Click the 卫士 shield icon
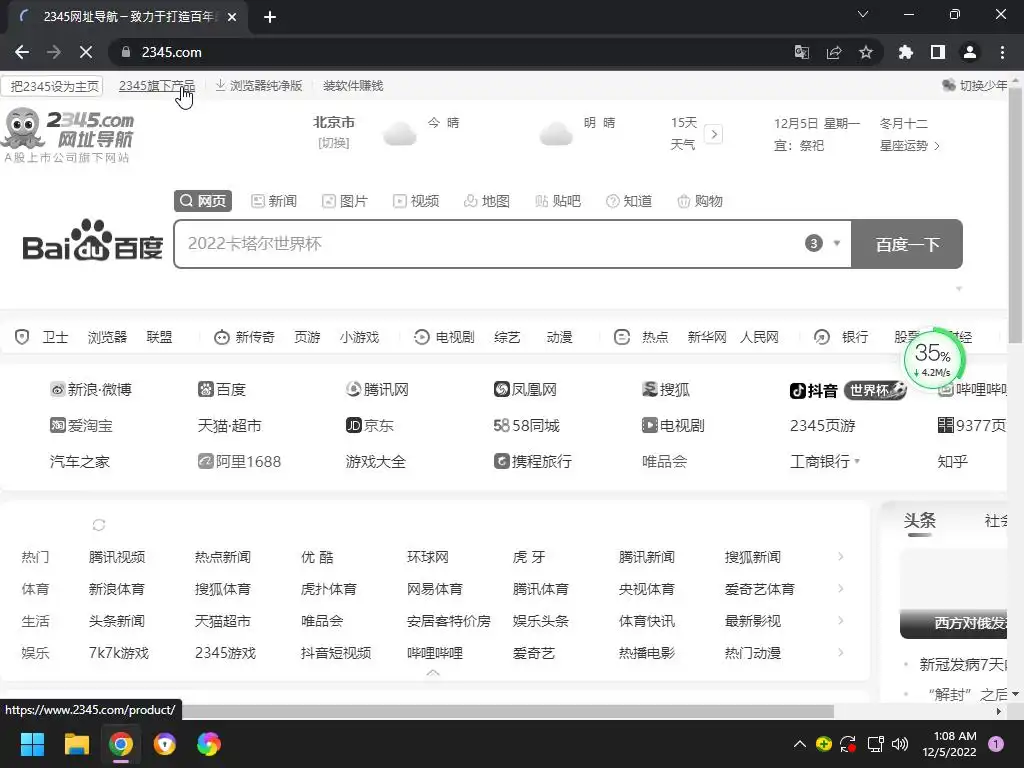This screenshot has width=1024, height=768. tap(22, 337)
